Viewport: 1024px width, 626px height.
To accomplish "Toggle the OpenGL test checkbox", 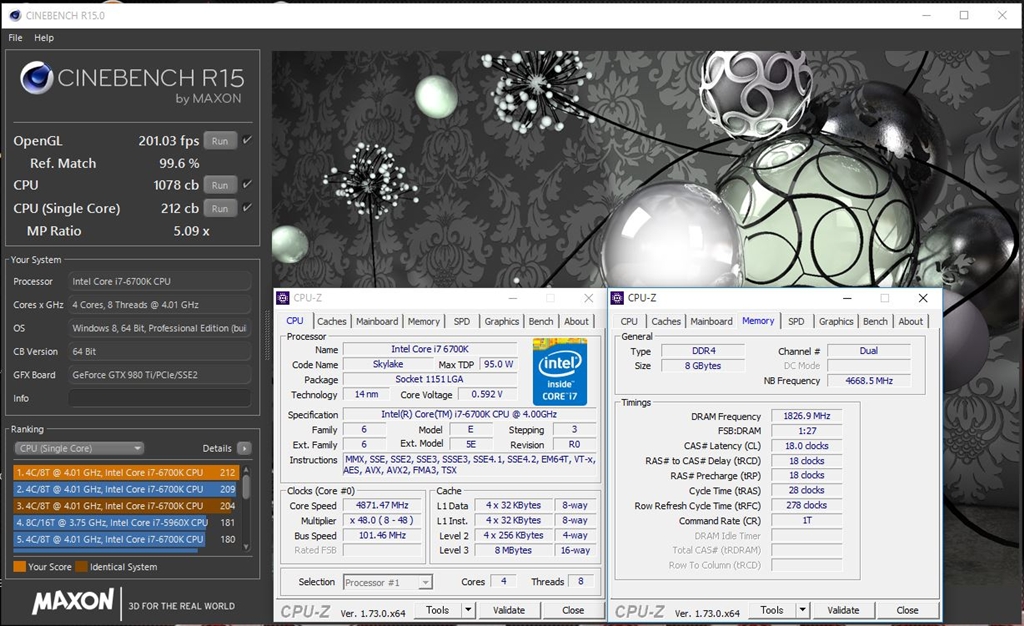I will 247,140.
